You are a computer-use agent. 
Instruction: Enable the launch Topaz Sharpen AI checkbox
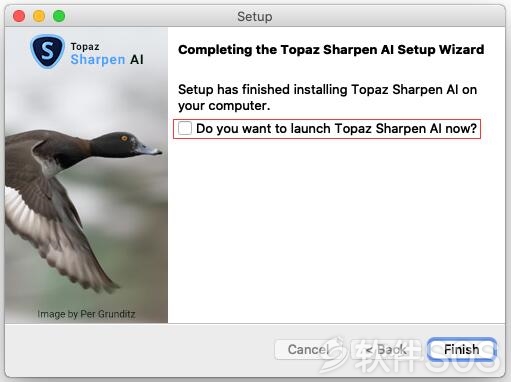click(x=185, y=128)
